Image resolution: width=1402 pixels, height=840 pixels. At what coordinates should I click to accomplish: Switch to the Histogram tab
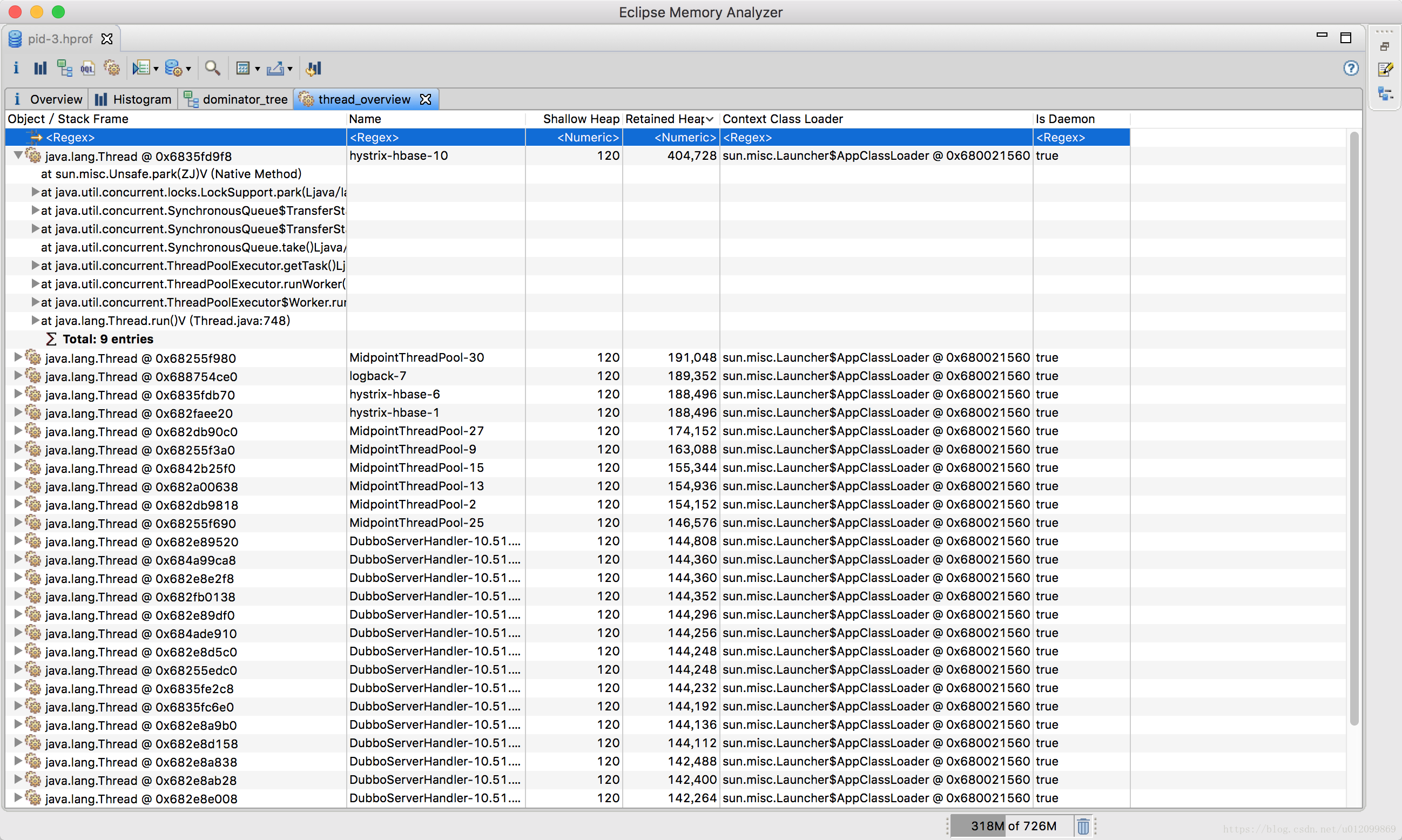pyautogui.click(x=133, y=99)
